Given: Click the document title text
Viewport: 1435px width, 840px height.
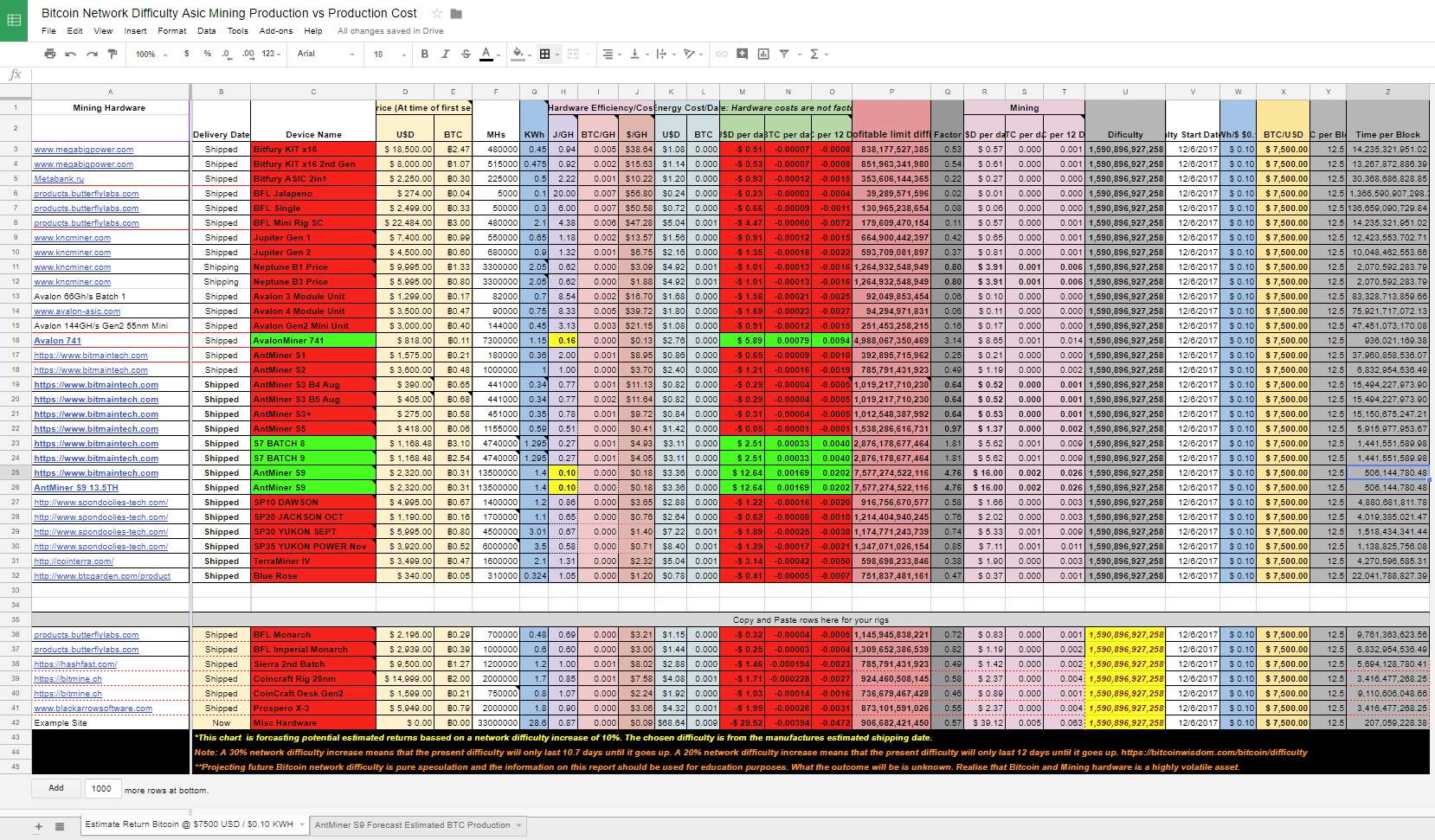Looking at the screenshot, I should [x=229, y=13].
